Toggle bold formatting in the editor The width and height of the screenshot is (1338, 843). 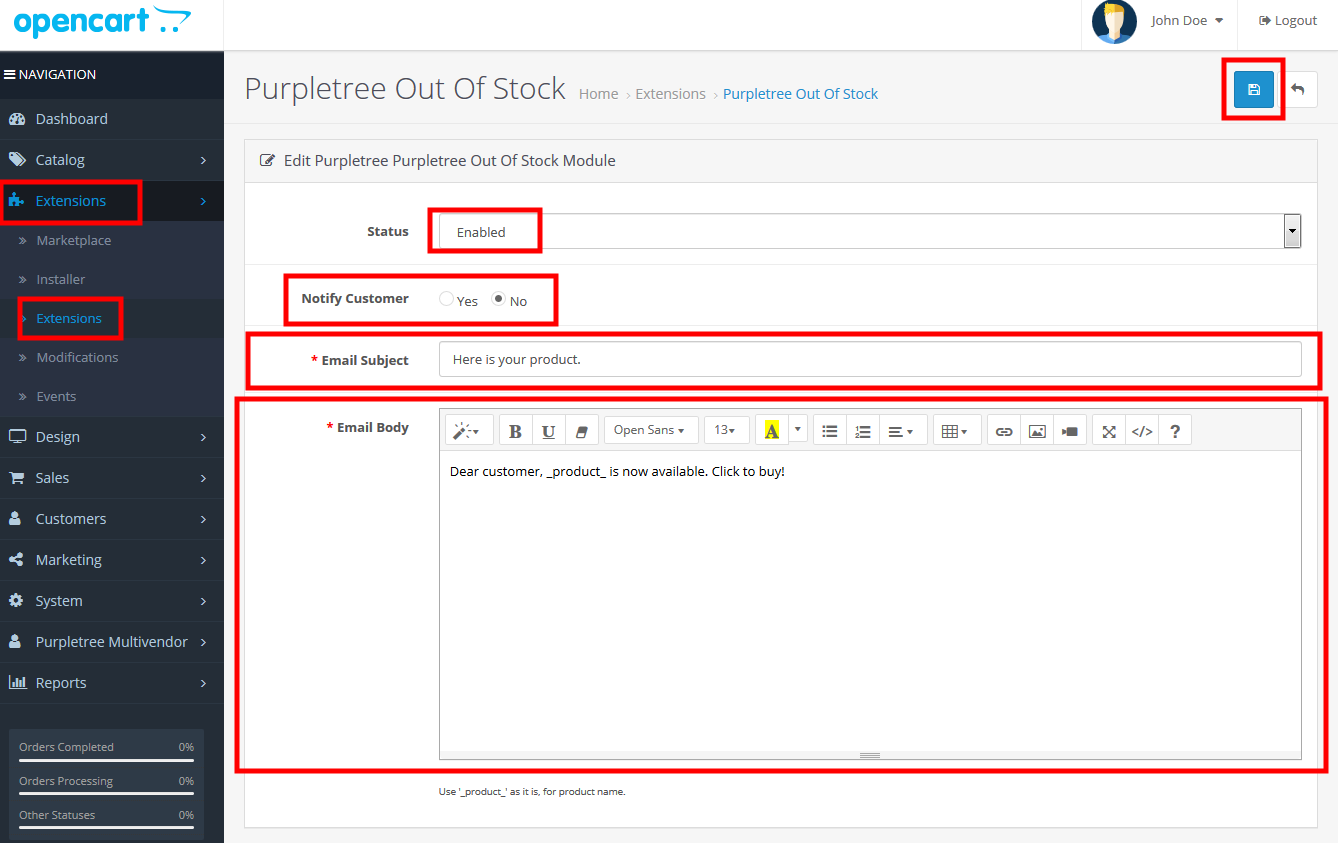516,431
